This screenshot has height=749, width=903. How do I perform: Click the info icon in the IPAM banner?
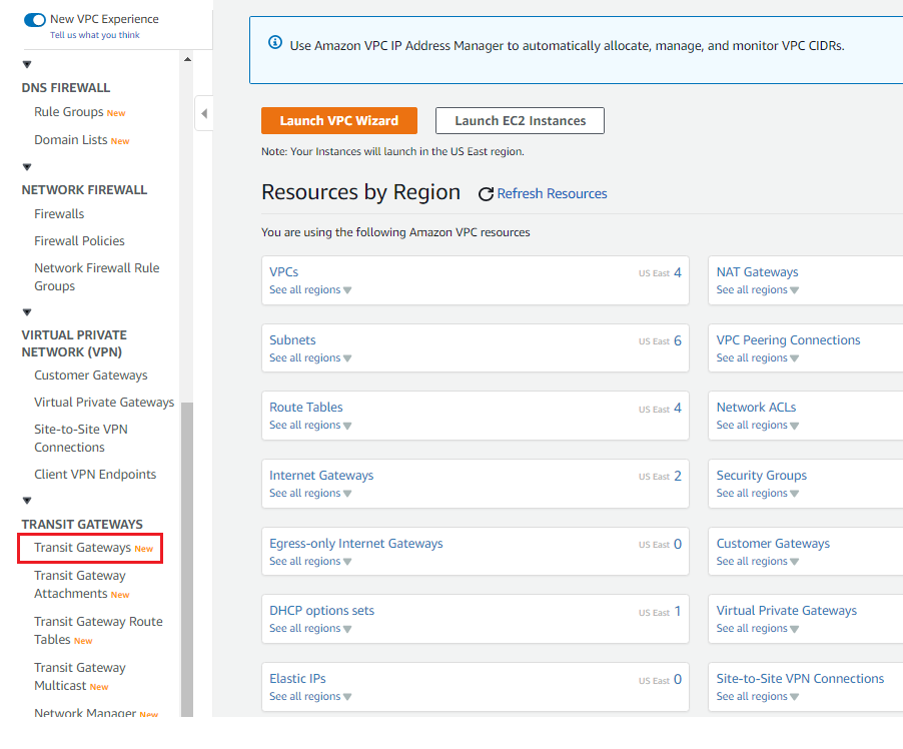coord(275,43)
